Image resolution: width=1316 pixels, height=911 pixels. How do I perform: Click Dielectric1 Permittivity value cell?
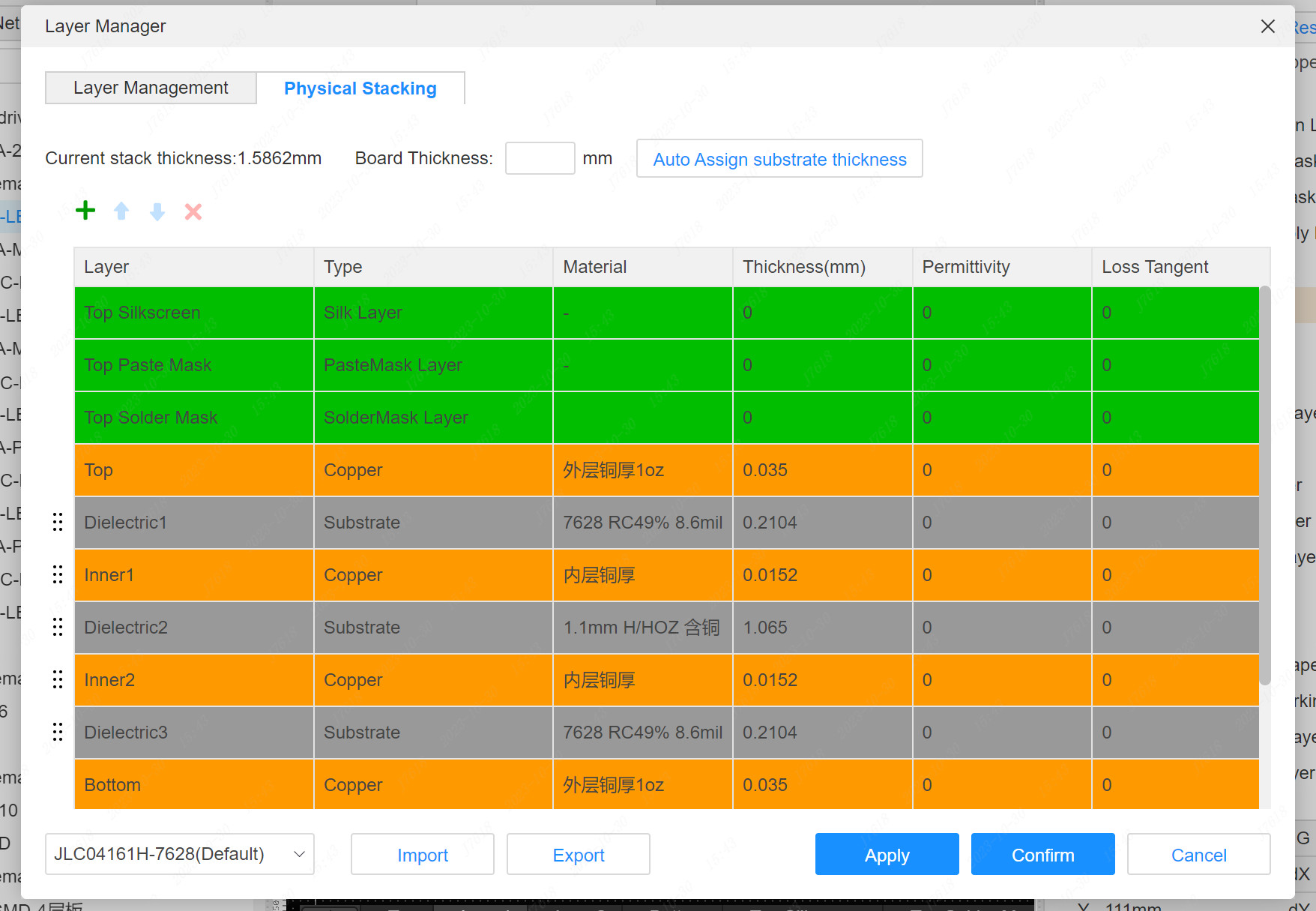click(1002, 523)
